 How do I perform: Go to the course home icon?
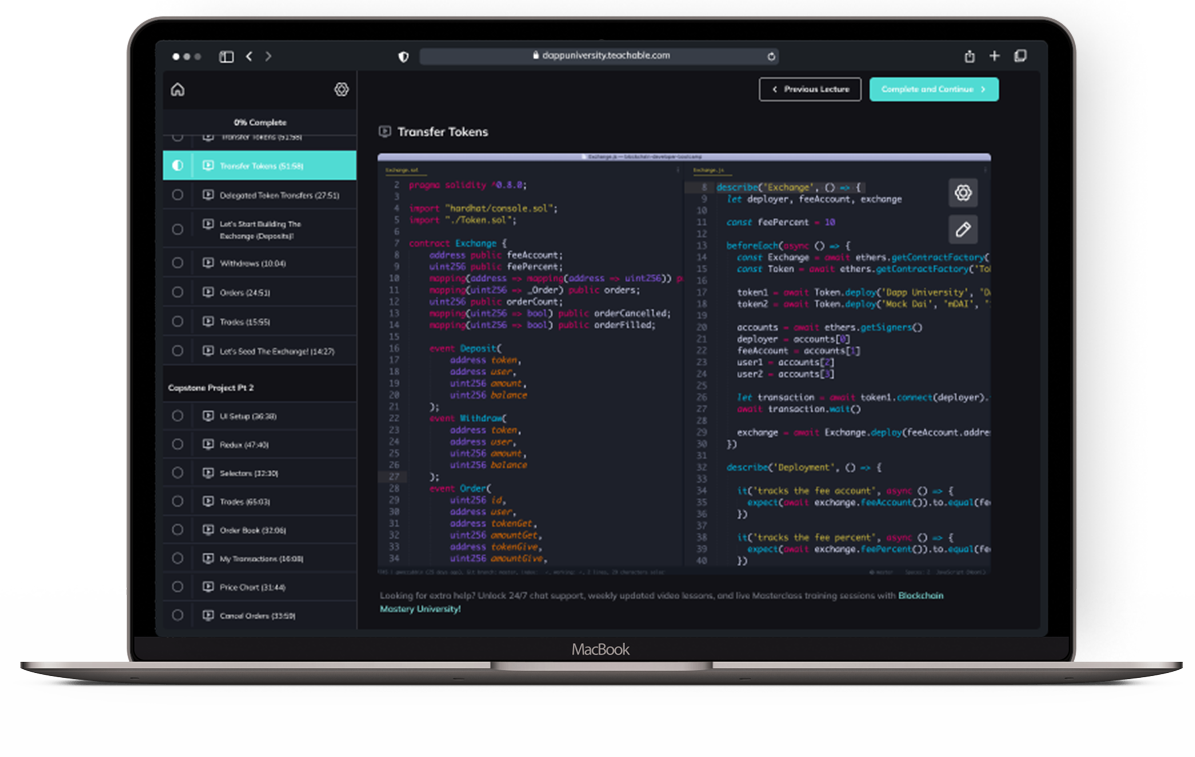click(178, 90)
